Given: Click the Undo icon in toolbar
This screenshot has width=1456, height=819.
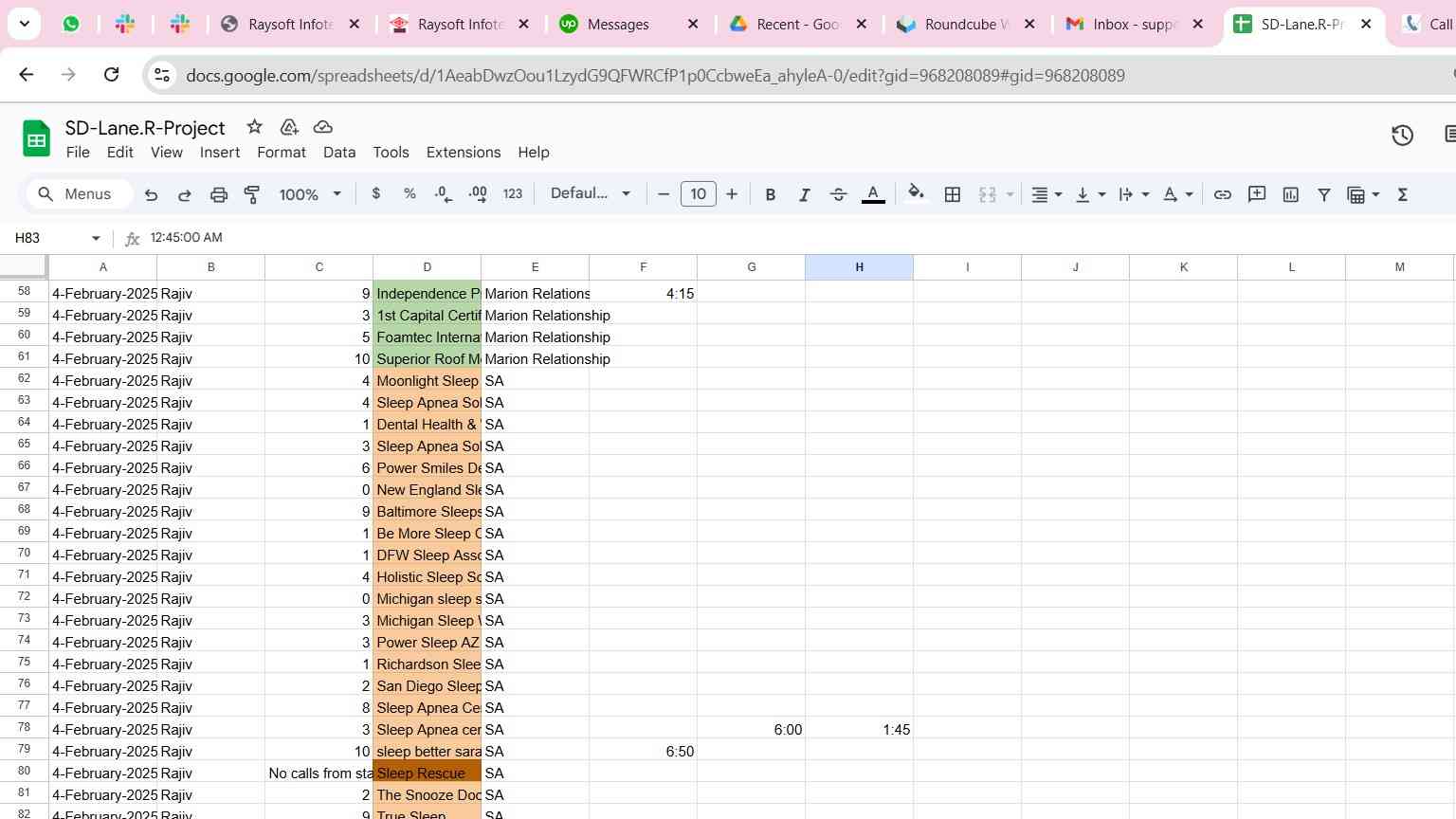Looking at the screenshot, I should point(151,194).
